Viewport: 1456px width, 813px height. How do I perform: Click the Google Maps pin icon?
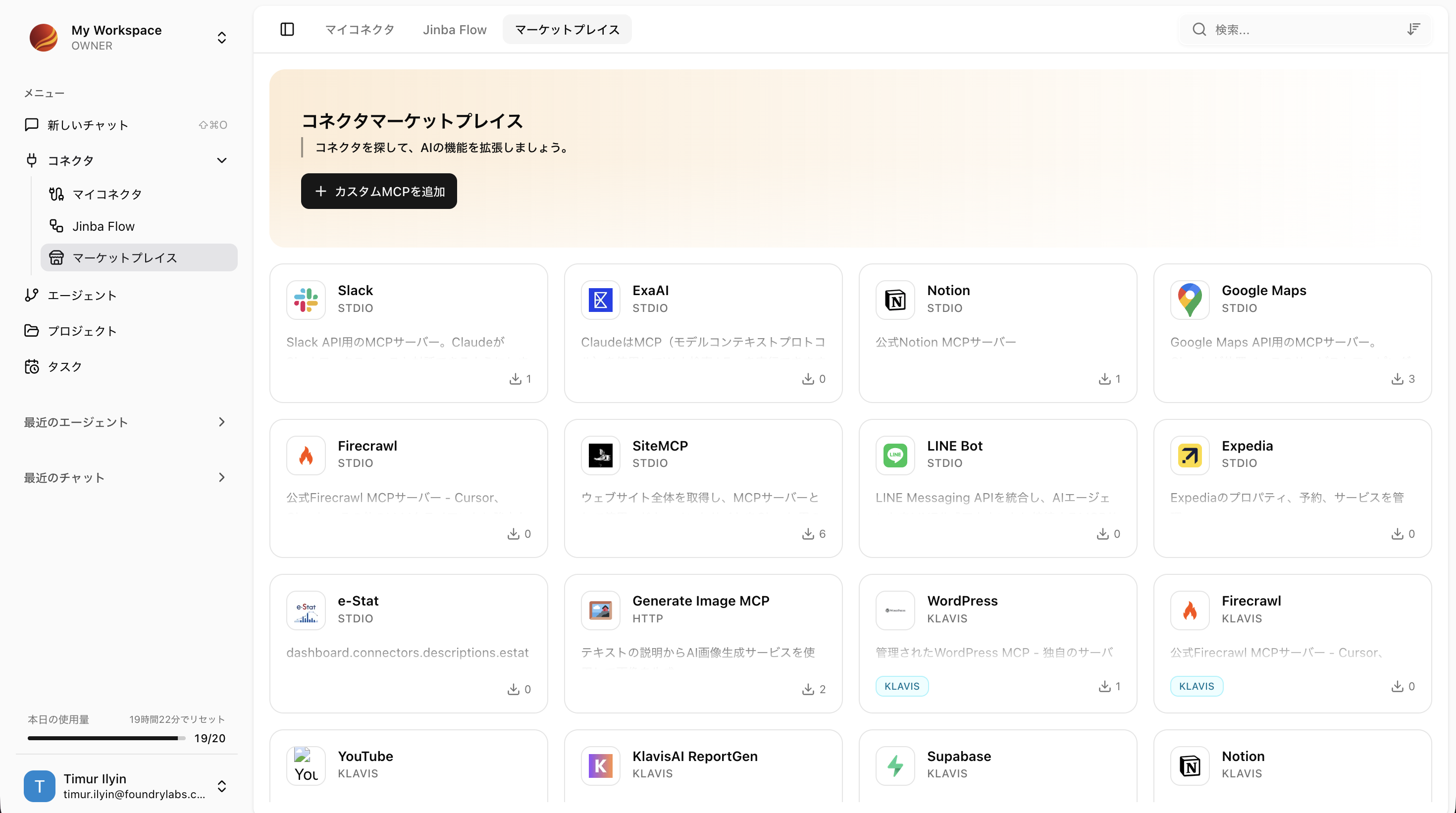[x=1190, y=300]
